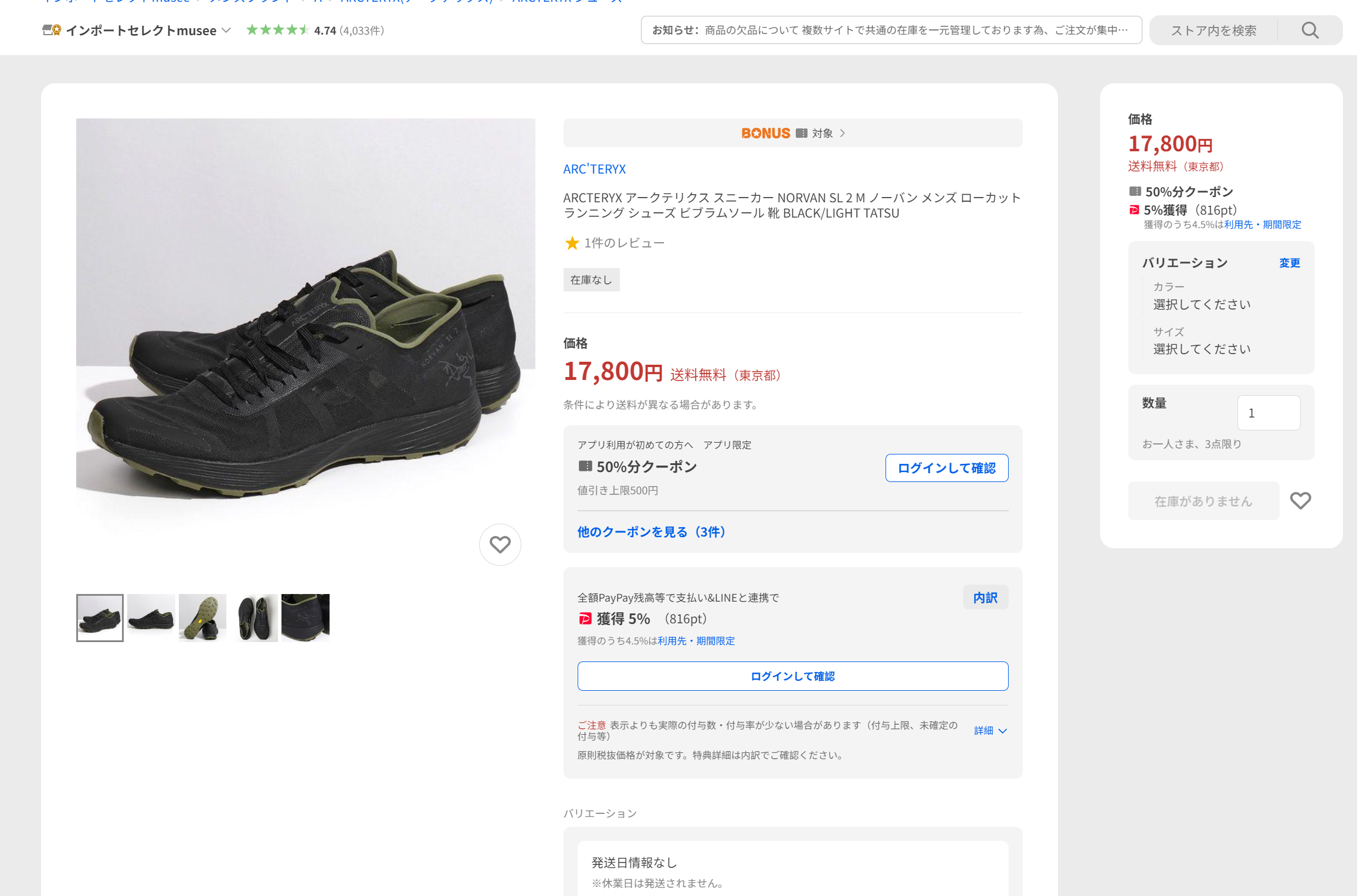Open 他のクーポンを見る（3件） link
Image resolution: width=1357 pixels, height=896 pixels.
tap(652, 532)
